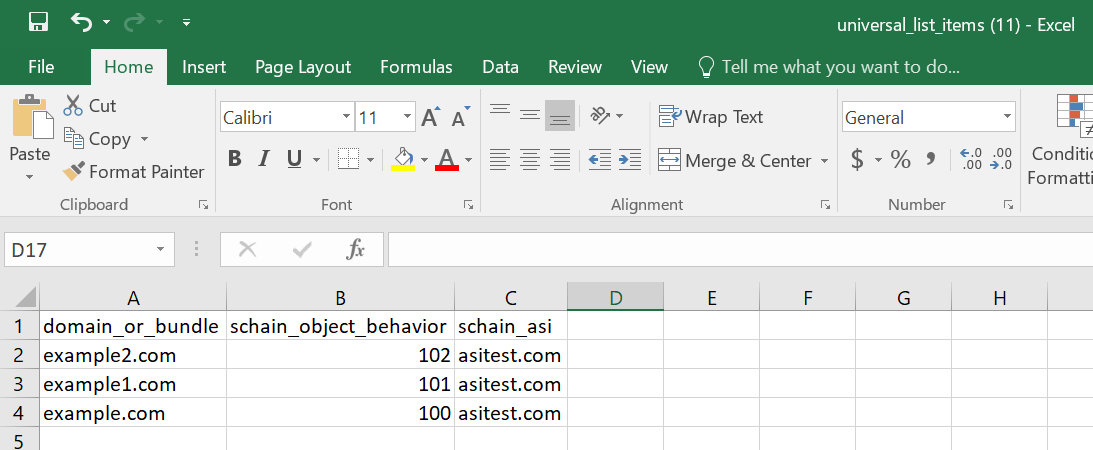Click the Cut scissors icon
The height and width of the screenshot is (450, 1093).
point(74,105)
